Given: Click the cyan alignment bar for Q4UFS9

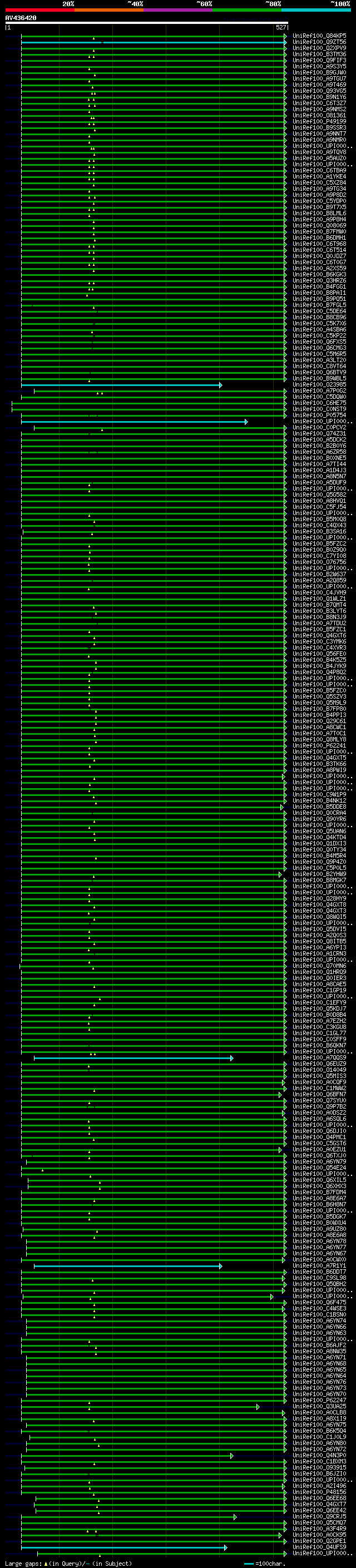Looking at the screenshot, I should coord(124,1547).
